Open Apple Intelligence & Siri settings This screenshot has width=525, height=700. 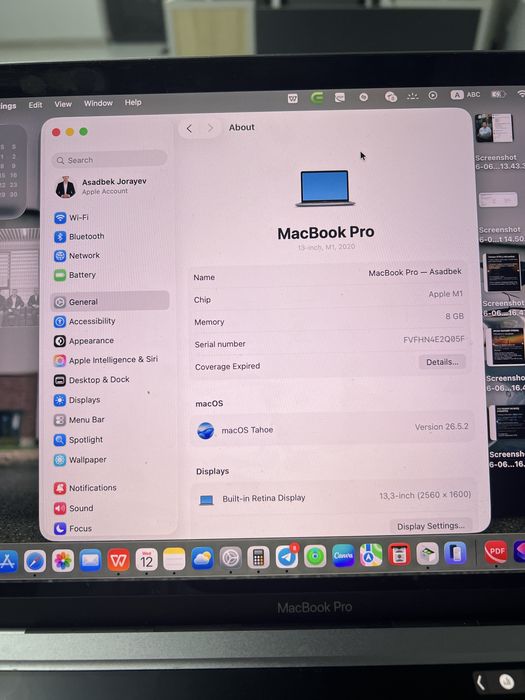106,360
